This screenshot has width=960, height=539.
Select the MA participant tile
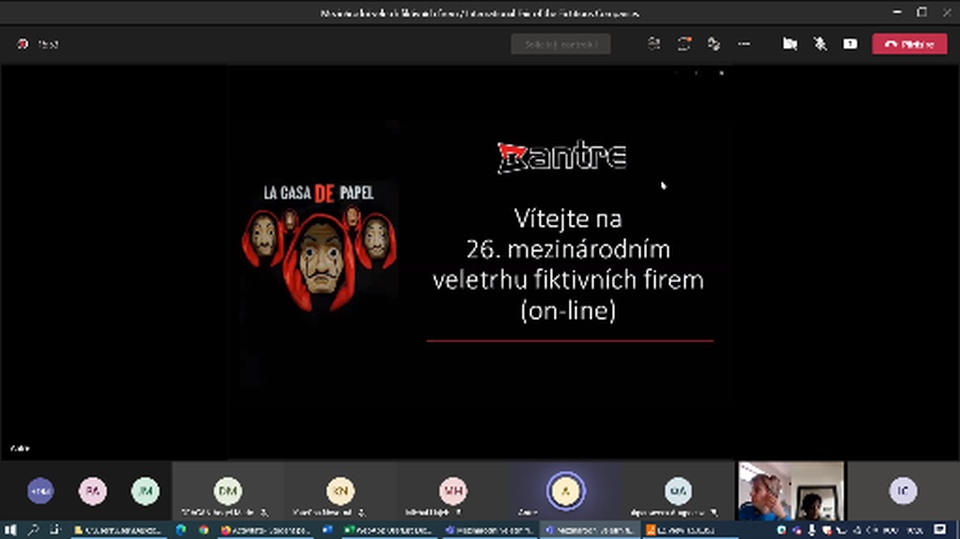pos(678,491)
